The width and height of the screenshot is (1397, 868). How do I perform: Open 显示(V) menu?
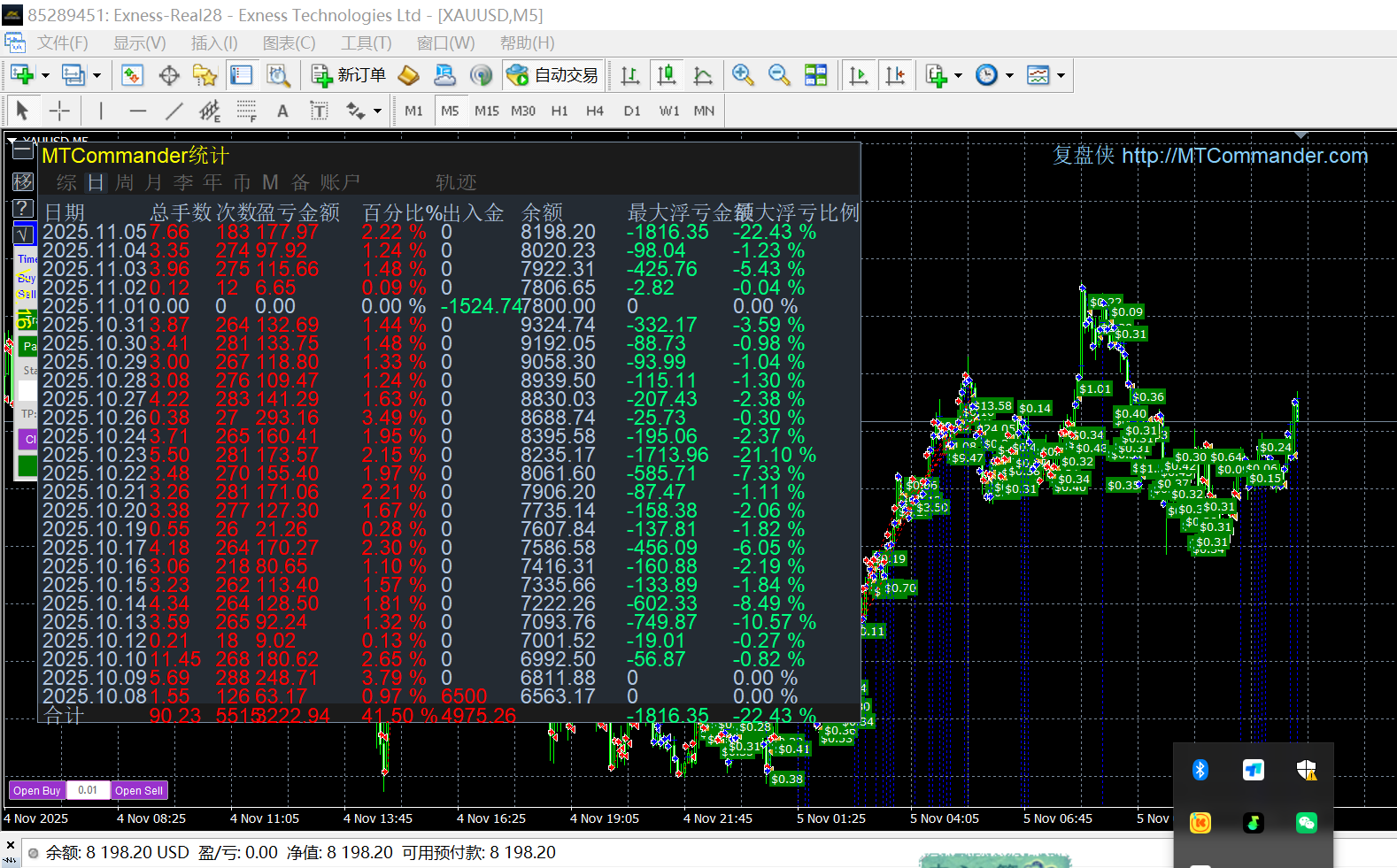click(139, 42)
